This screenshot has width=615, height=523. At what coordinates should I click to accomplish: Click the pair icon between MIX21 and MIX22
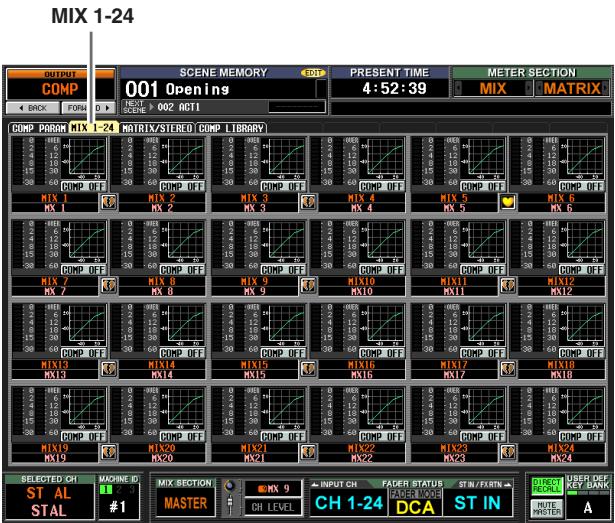tap(308, 452)
